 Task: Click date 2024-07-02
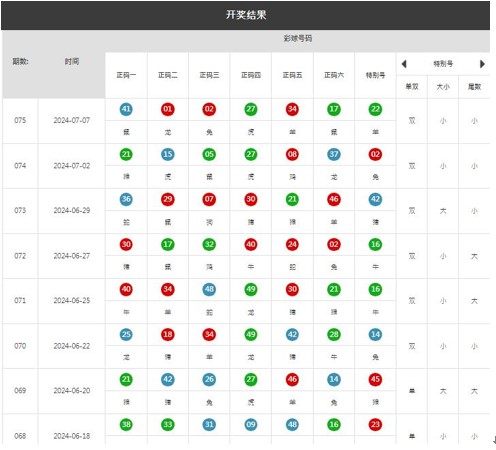[x=72, y=166]
